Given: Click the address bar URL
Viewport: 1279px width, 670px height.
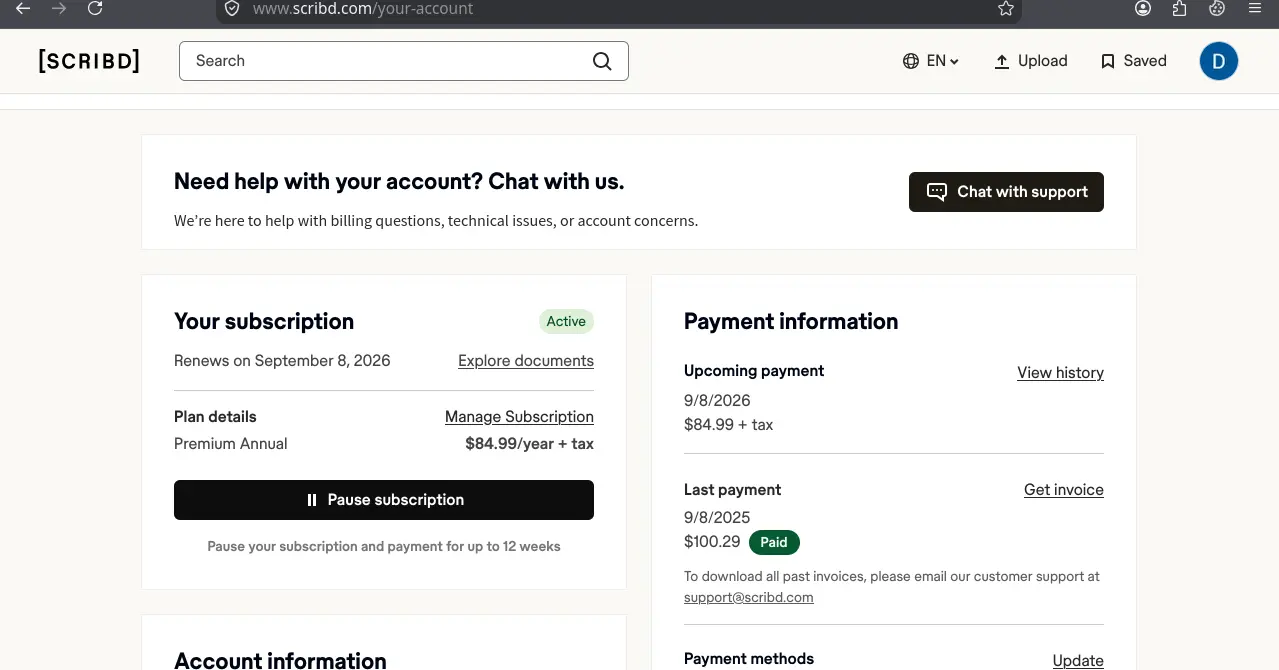Looking at the screenshot, I should tap(363, 9).
